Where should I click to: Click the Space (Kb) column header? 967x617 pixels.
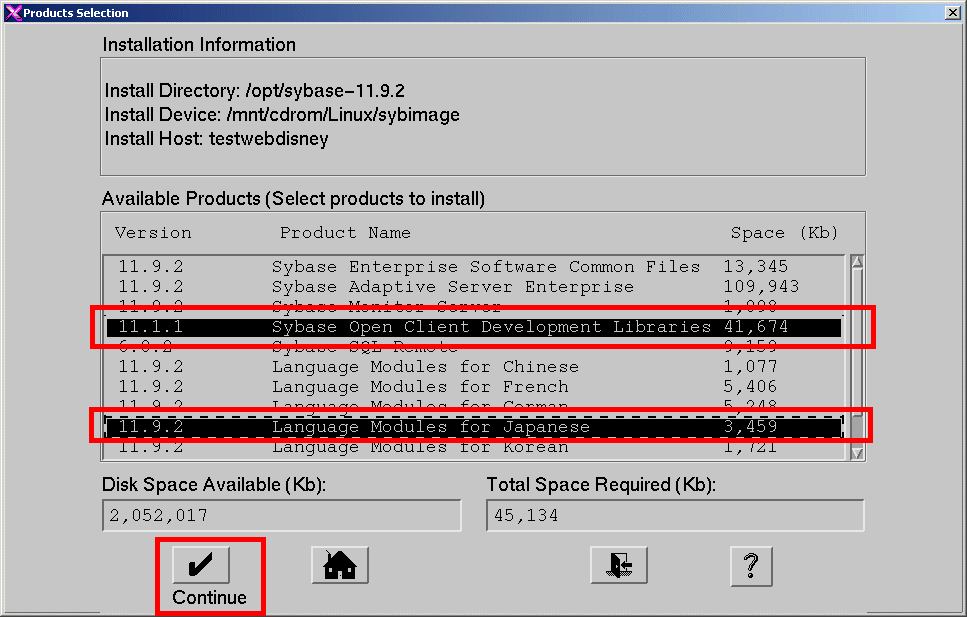click(784, 233)
